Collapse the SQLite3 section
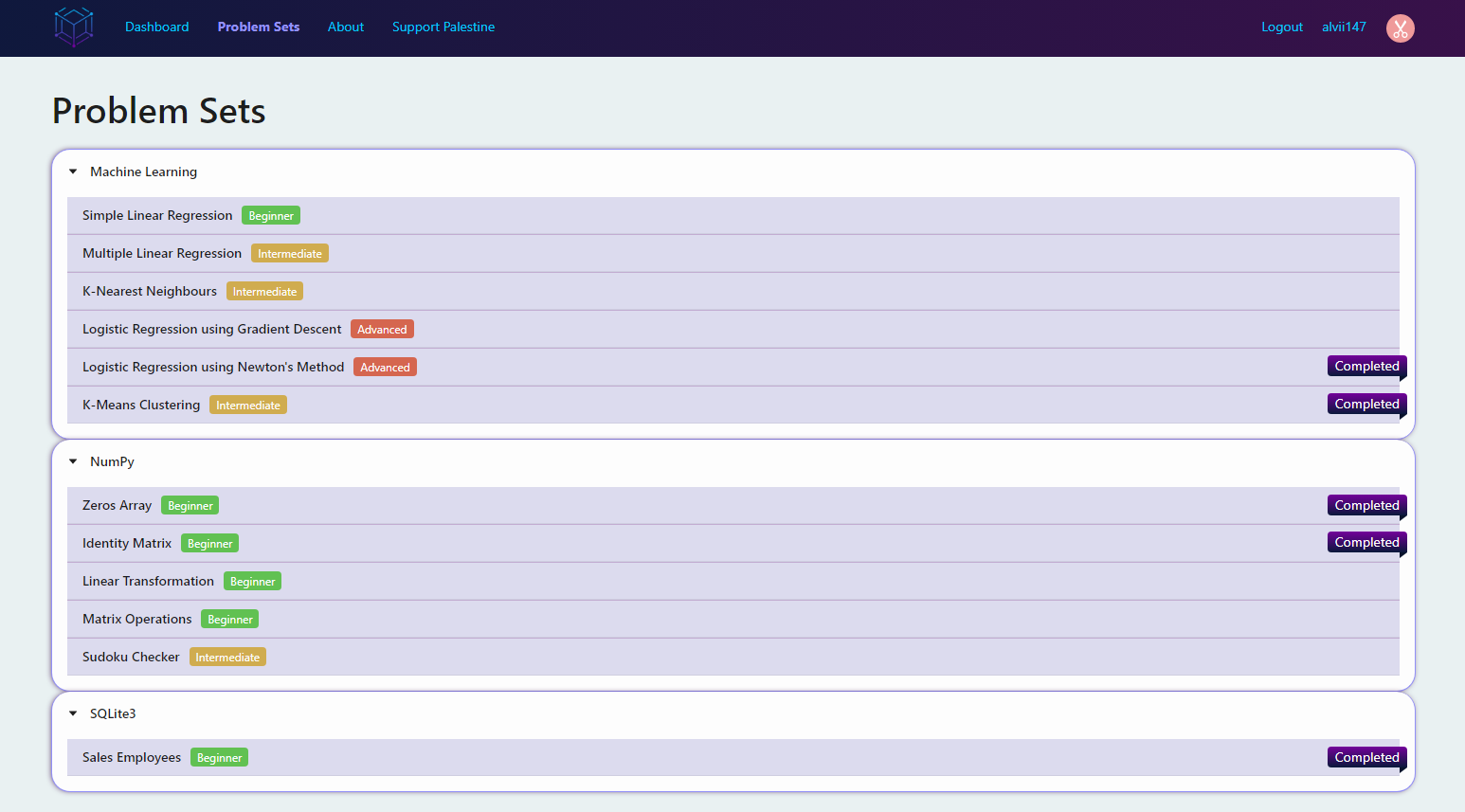 click(73, 713)
